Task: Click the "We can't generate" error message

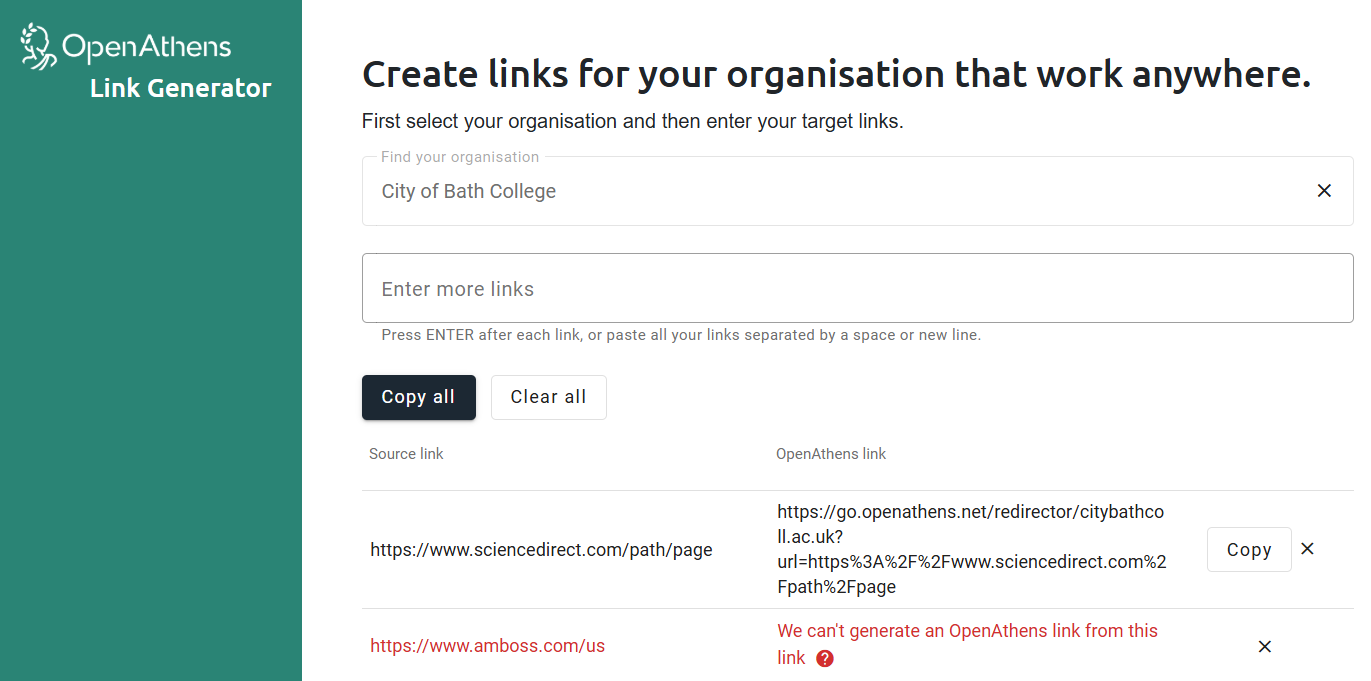Action: (x=967, y=644)
